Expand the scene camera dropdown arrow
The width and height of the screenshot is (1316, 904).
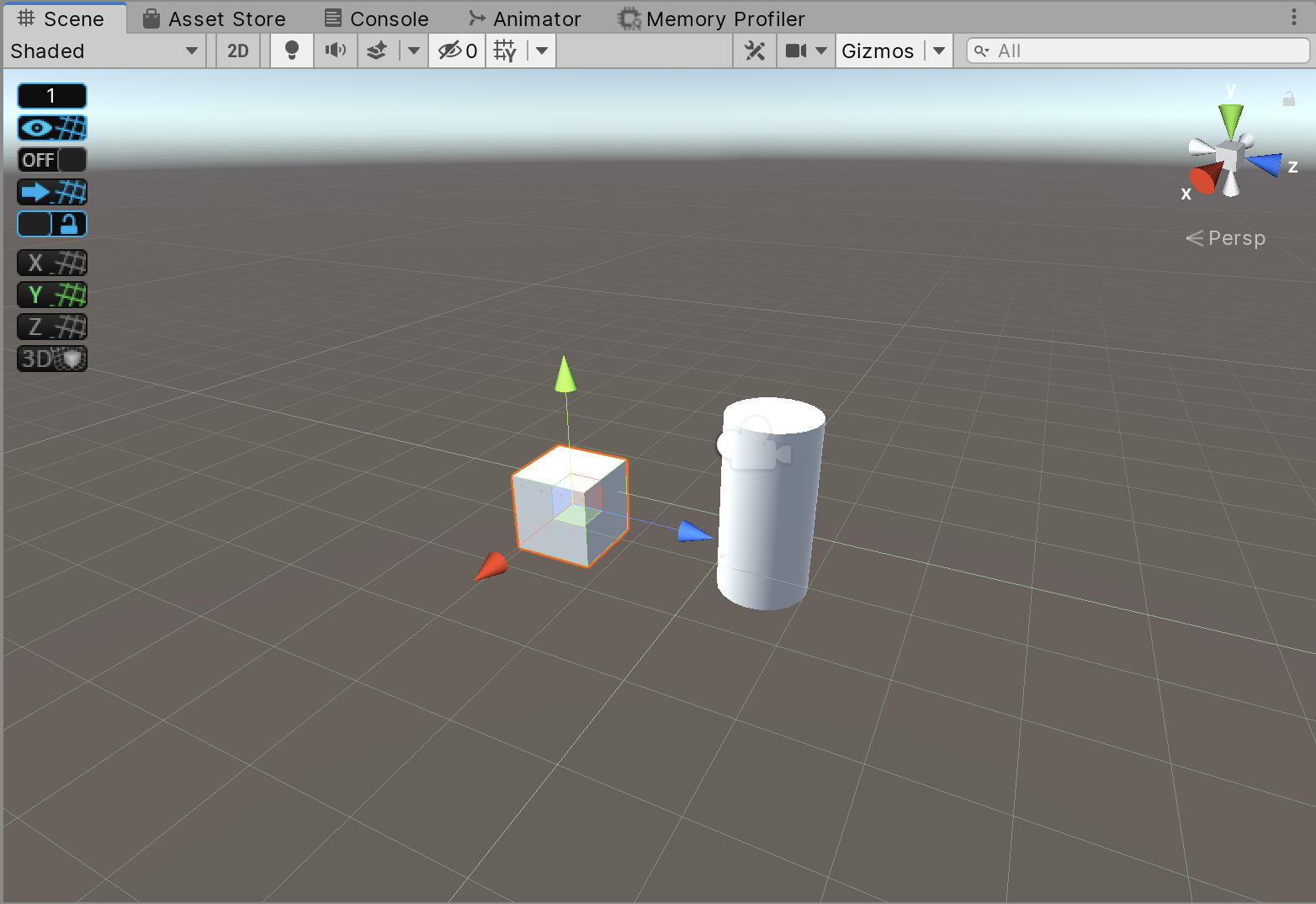pos(822,51)
